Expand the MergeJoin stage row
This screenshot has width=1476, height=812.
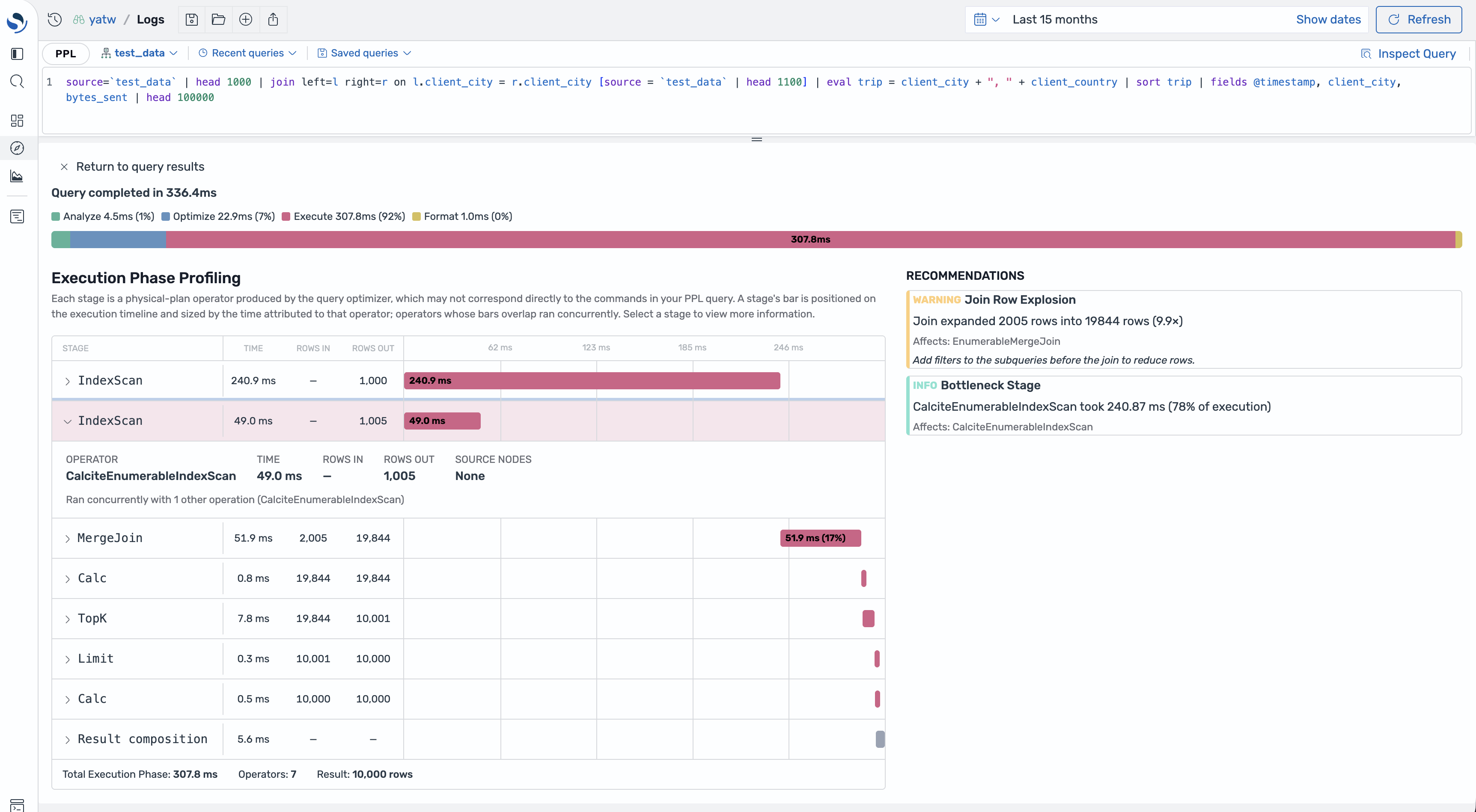coord(68,538)
